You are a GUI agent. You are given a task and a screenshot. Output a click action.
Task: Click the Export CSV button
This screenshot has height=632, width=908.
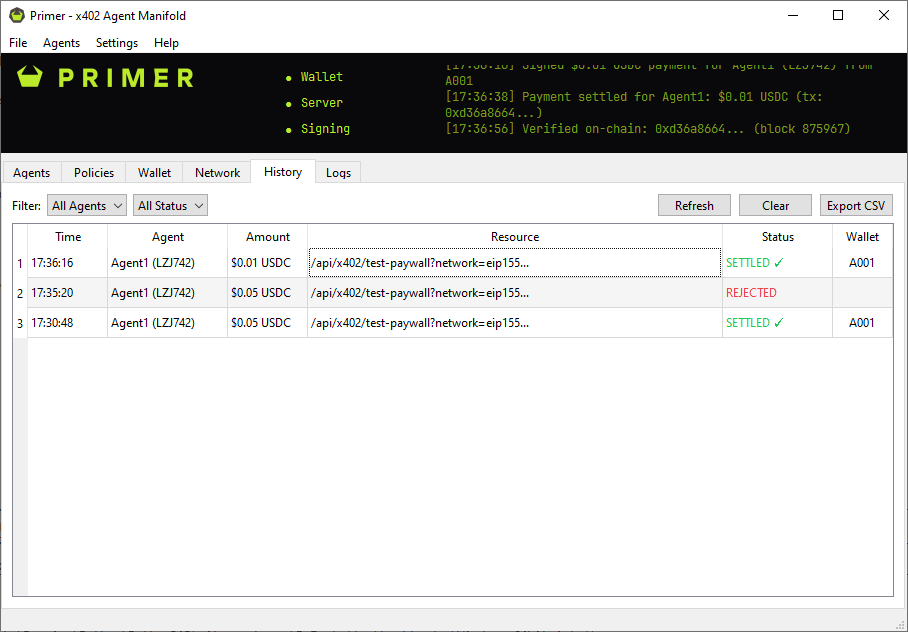(856, 206)
